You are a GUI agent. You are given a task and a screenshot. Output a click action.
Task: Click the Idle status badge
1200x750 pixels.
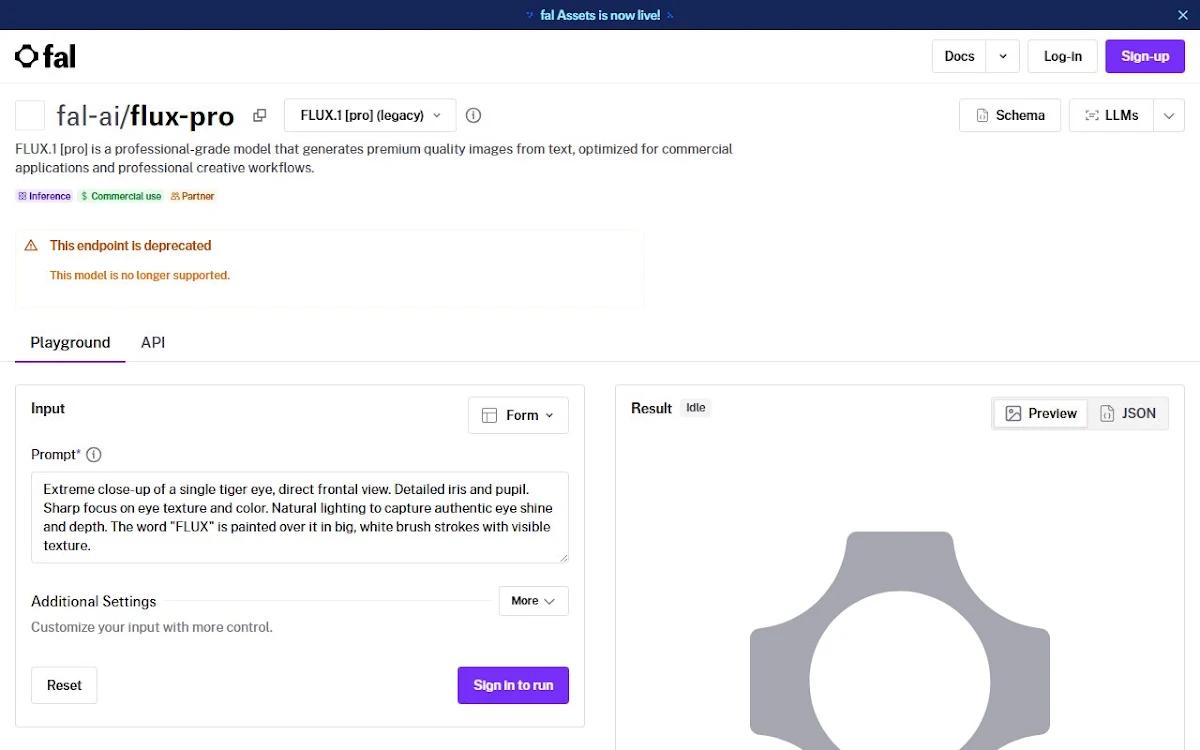tap(696, 408)
